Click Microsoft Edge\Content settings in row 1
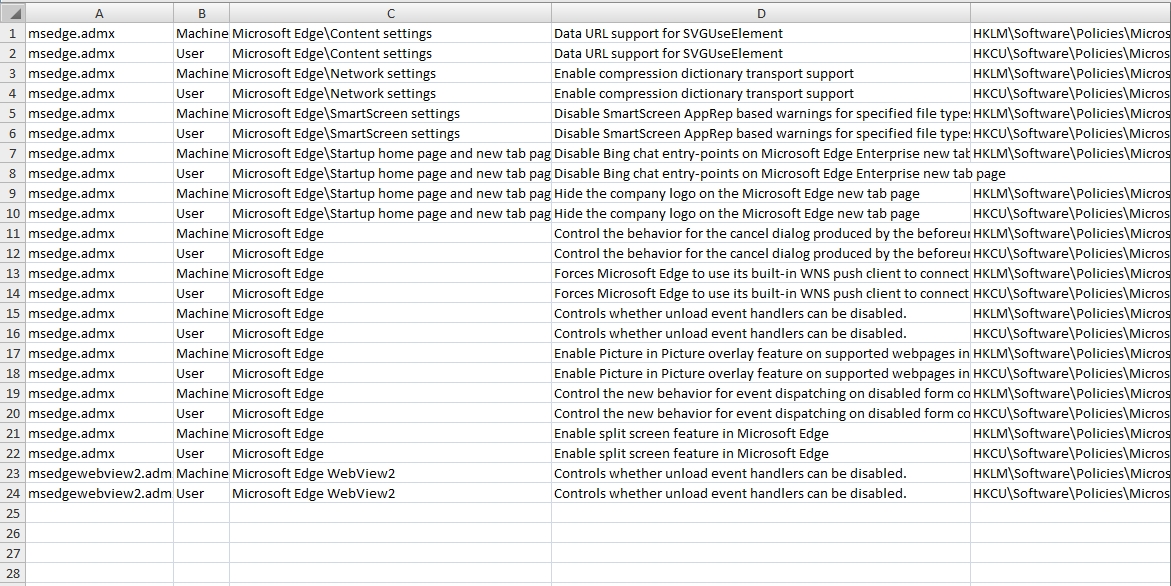This screenshot has height=586, width=1171. pyautogui.click(x=391, y=33)
